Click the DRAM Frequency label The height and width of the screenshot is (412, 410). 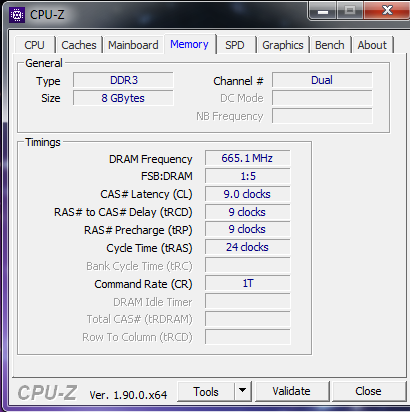(151, 159)
